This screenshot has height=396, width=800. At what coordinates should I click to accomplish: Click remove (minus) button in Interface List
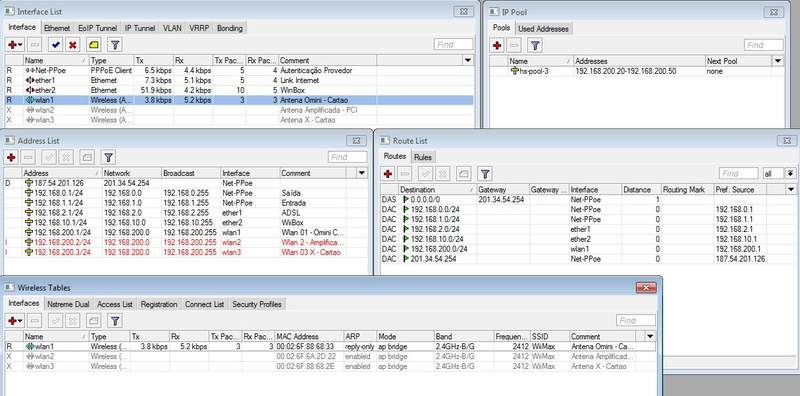point(34,45)
